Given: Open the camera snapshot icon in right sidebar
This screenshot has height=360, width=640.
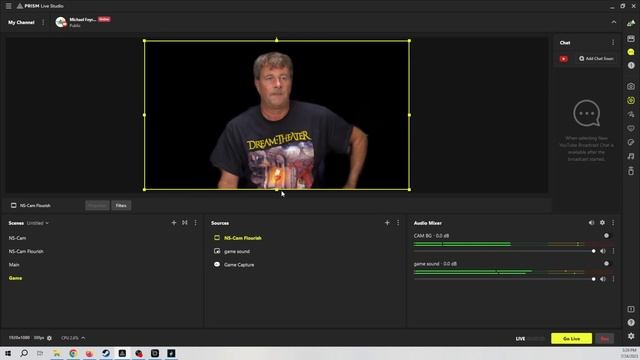Looking at the screenshot, I should [631, 87].
